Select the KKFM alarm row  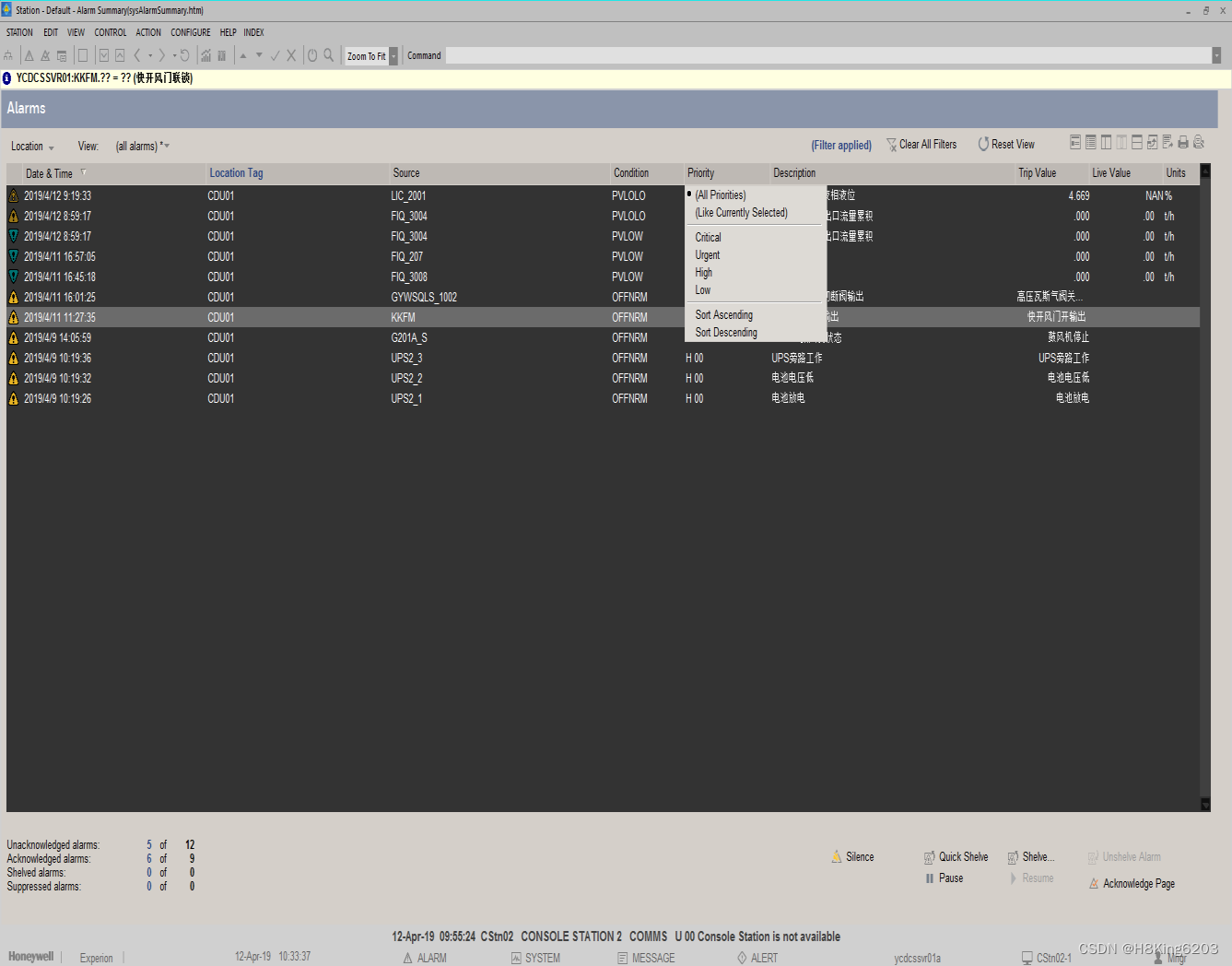point(603,317)
